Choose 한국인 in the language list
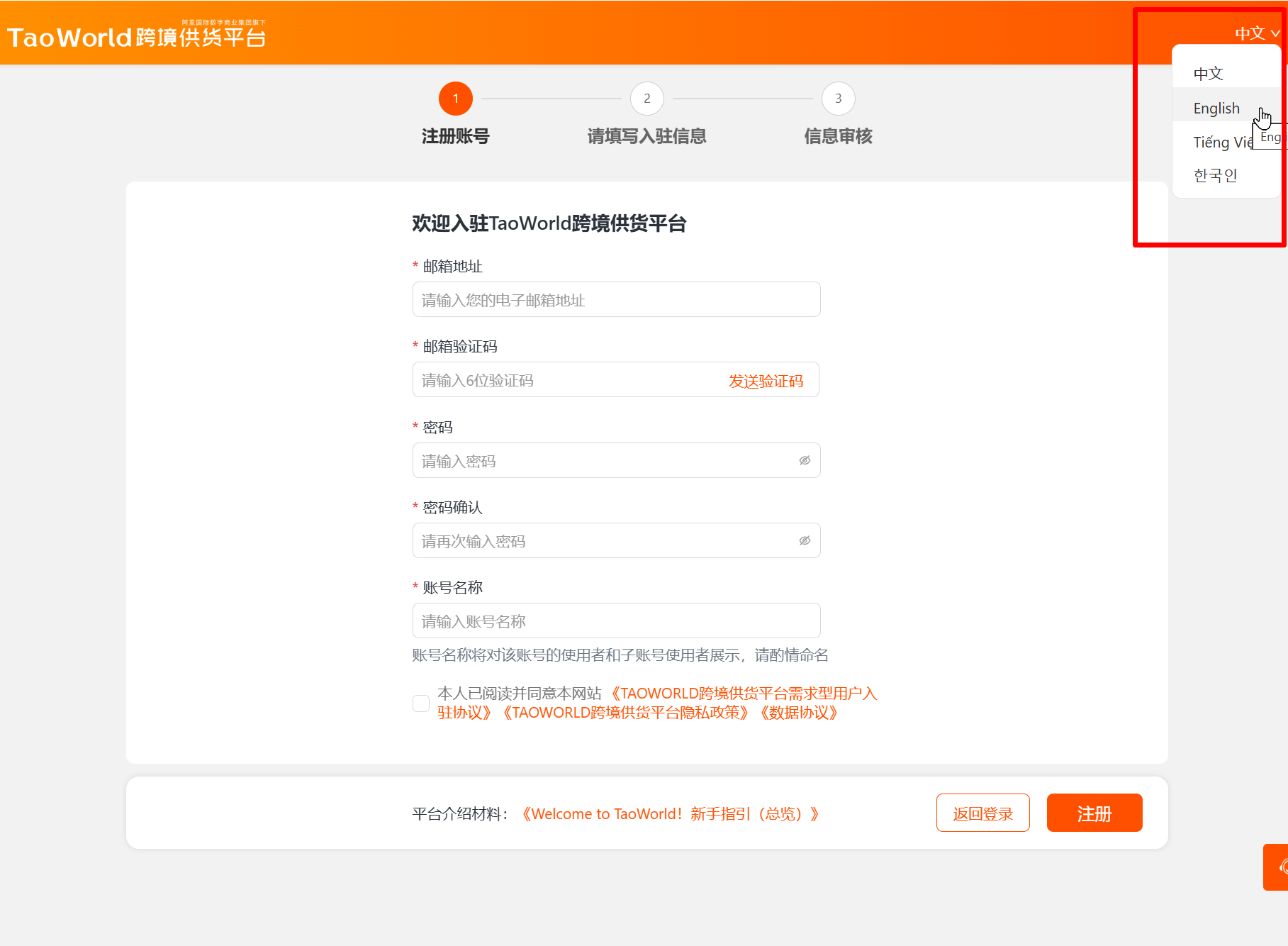This screenshot has height=946, width=1288. [x=1215, y=176]
